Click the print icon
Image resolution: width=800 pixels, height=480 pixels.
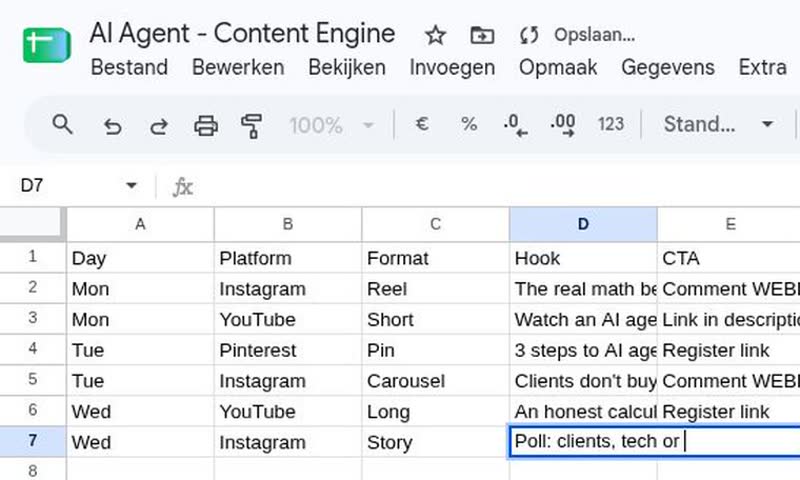(206, 125)
